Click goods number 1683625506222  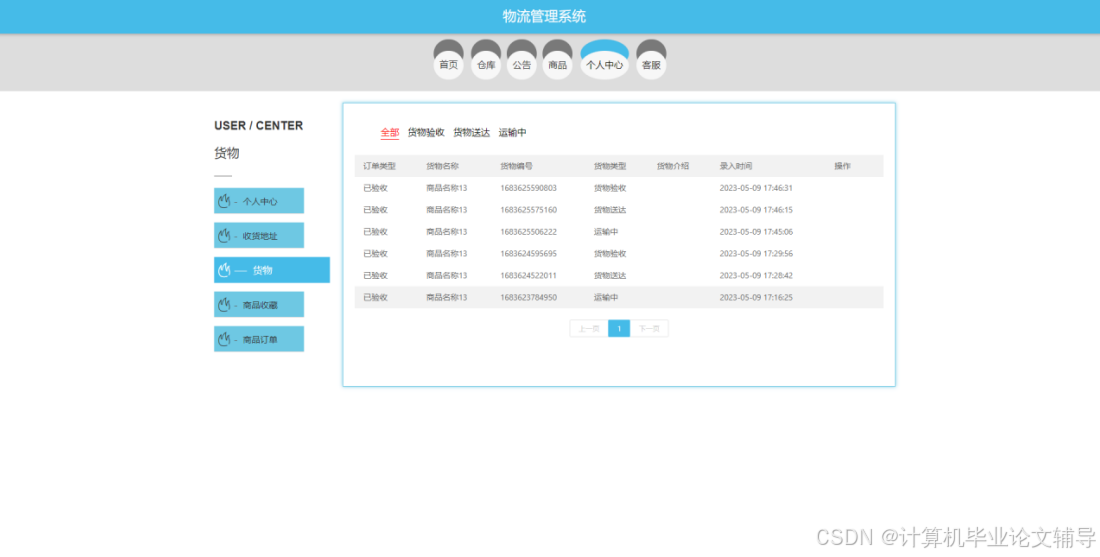pyautogui.click(x=528, y=231)
